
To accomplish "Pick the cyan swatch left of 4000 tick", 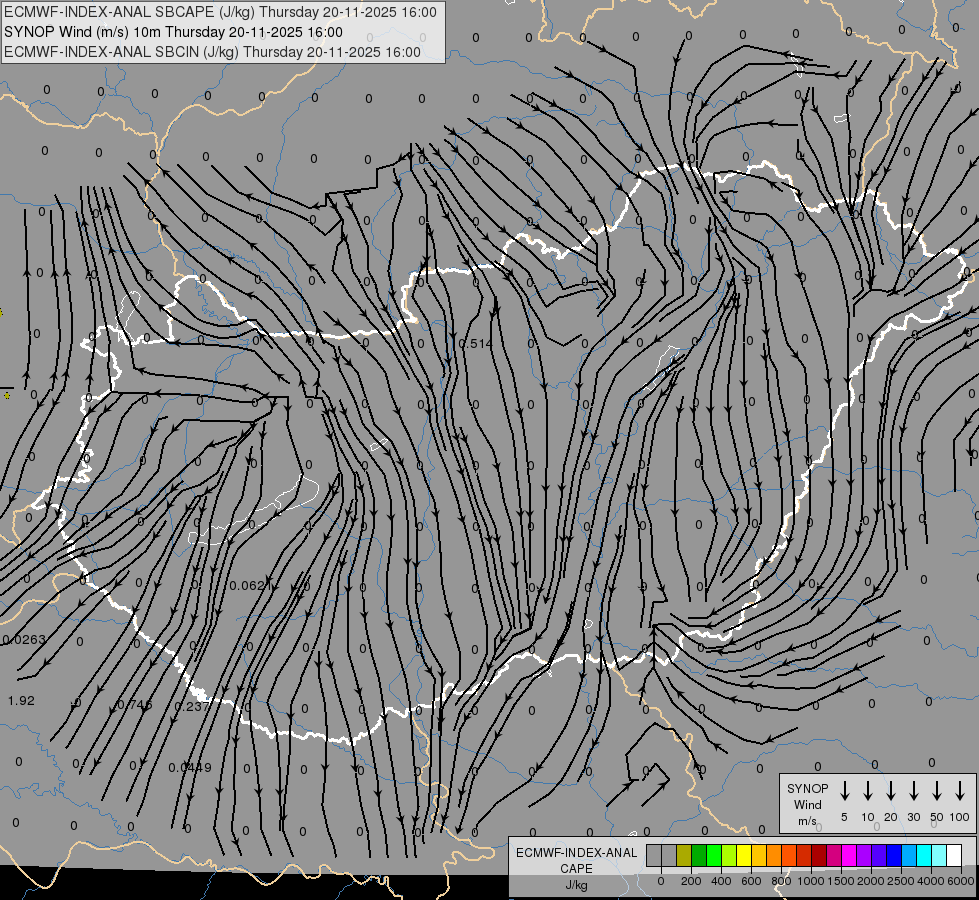I will (923, 855).
